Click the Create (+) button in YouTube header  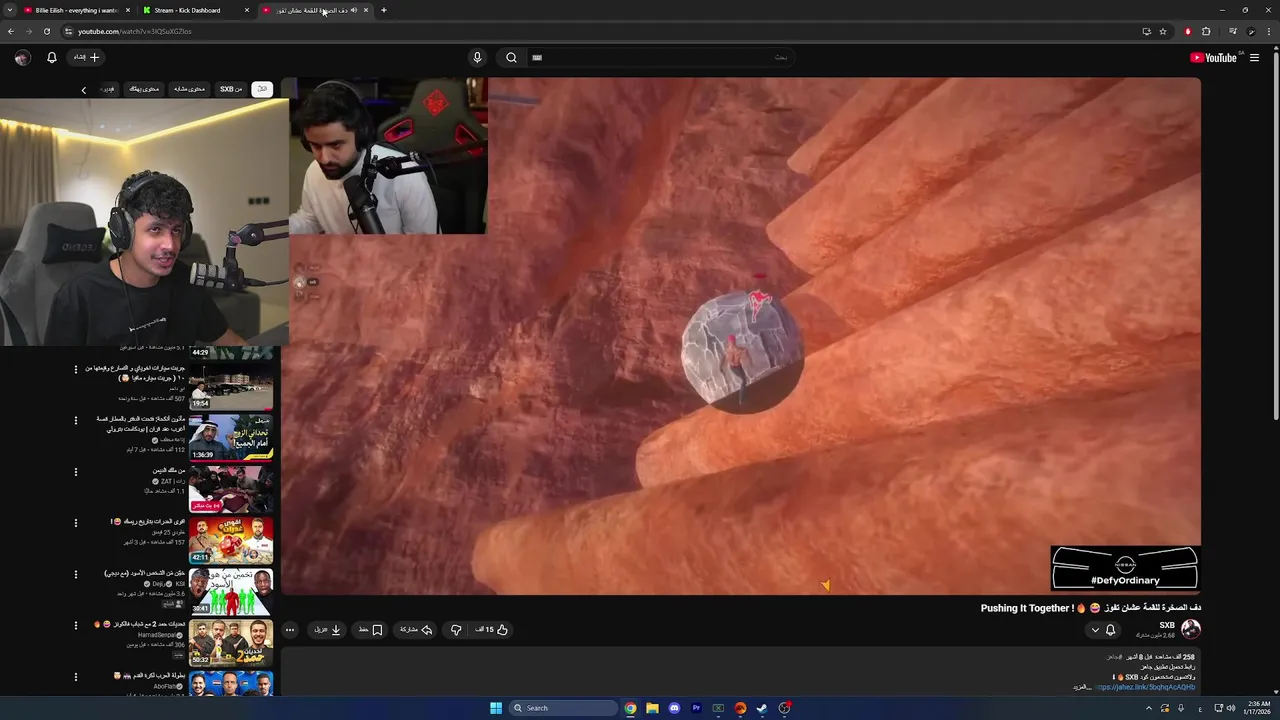pyautogui.click(x=87, y=57)
